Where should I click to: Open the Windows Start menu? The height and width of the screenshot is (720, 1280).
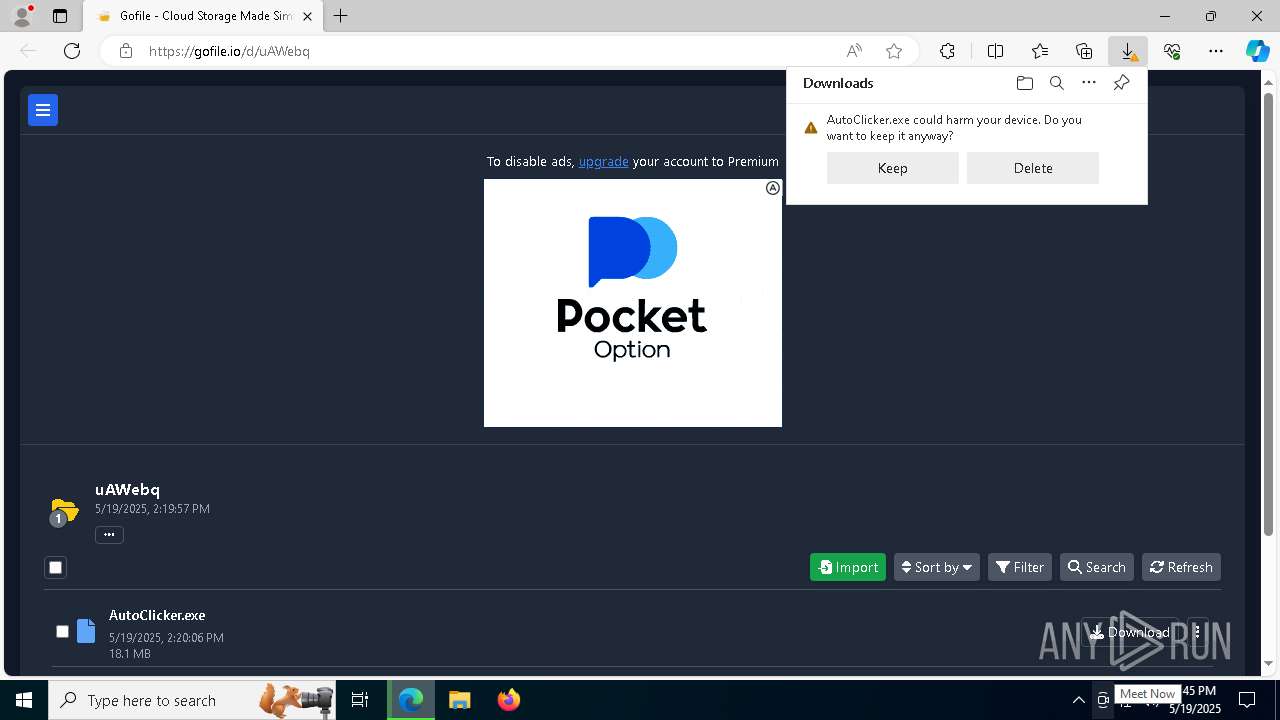click(x=24, y=700)
